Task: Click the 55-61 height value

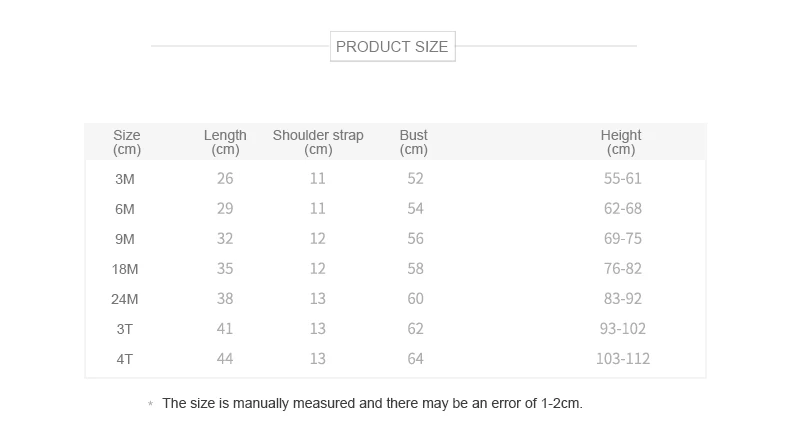Action: (622, 179)
